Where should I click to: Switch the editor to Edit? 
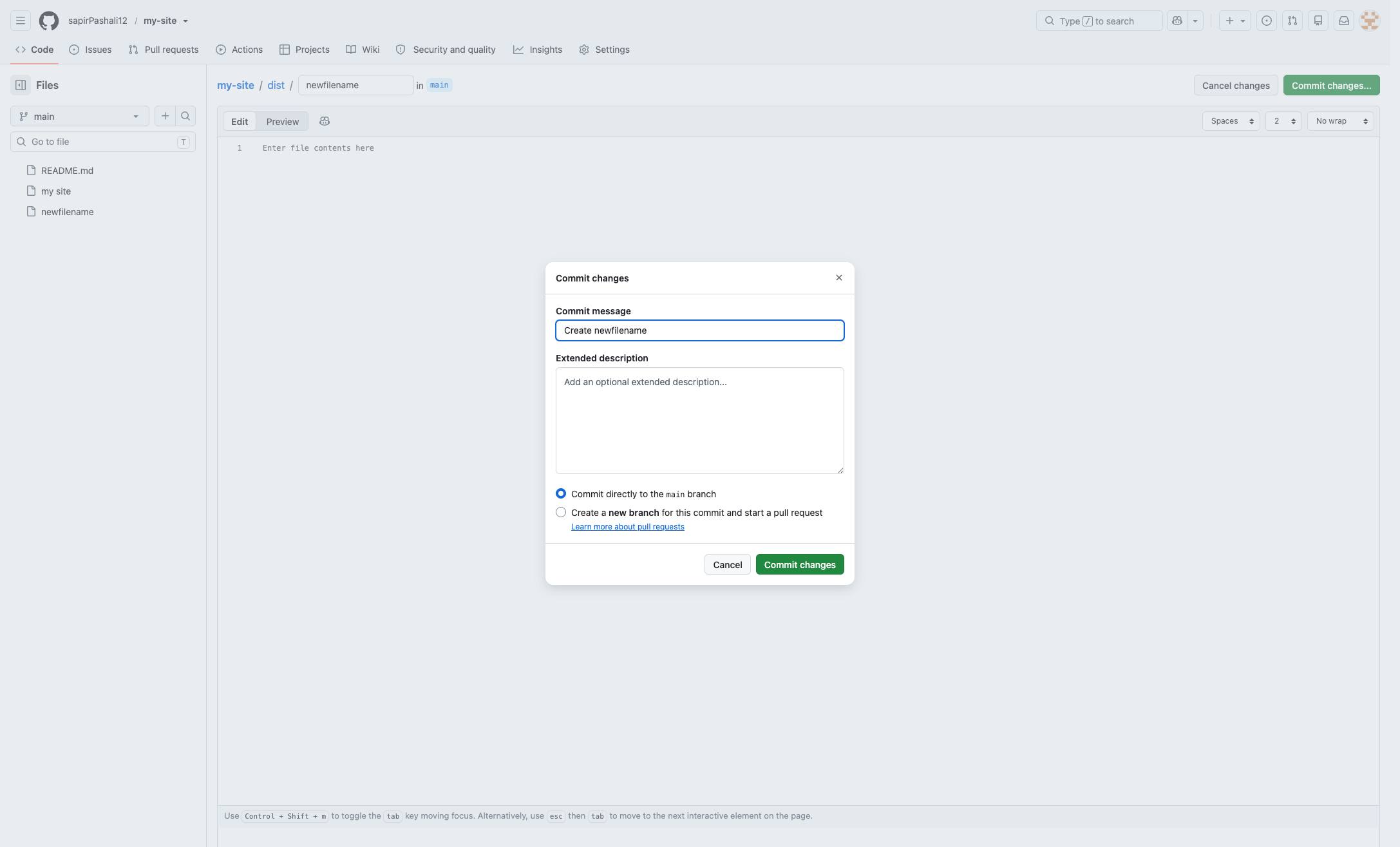[x=240, y=121]
